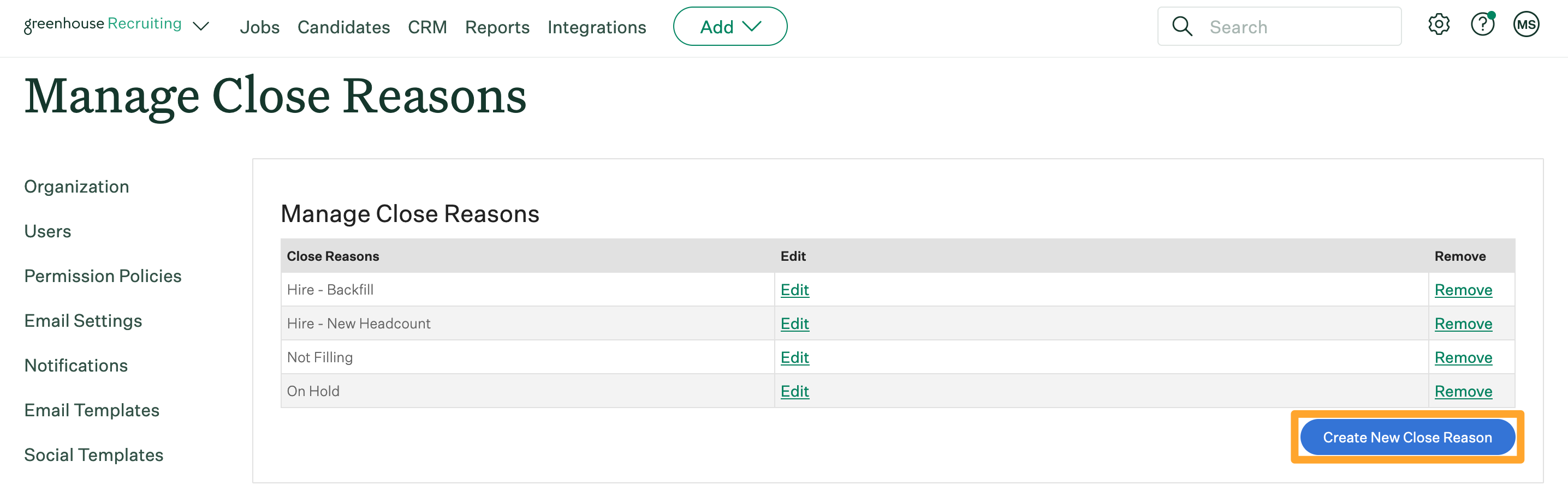Viewport: 1568px width, 491px height.
Task: Expand the Add dropdown
Action: (x=730, y=26)
